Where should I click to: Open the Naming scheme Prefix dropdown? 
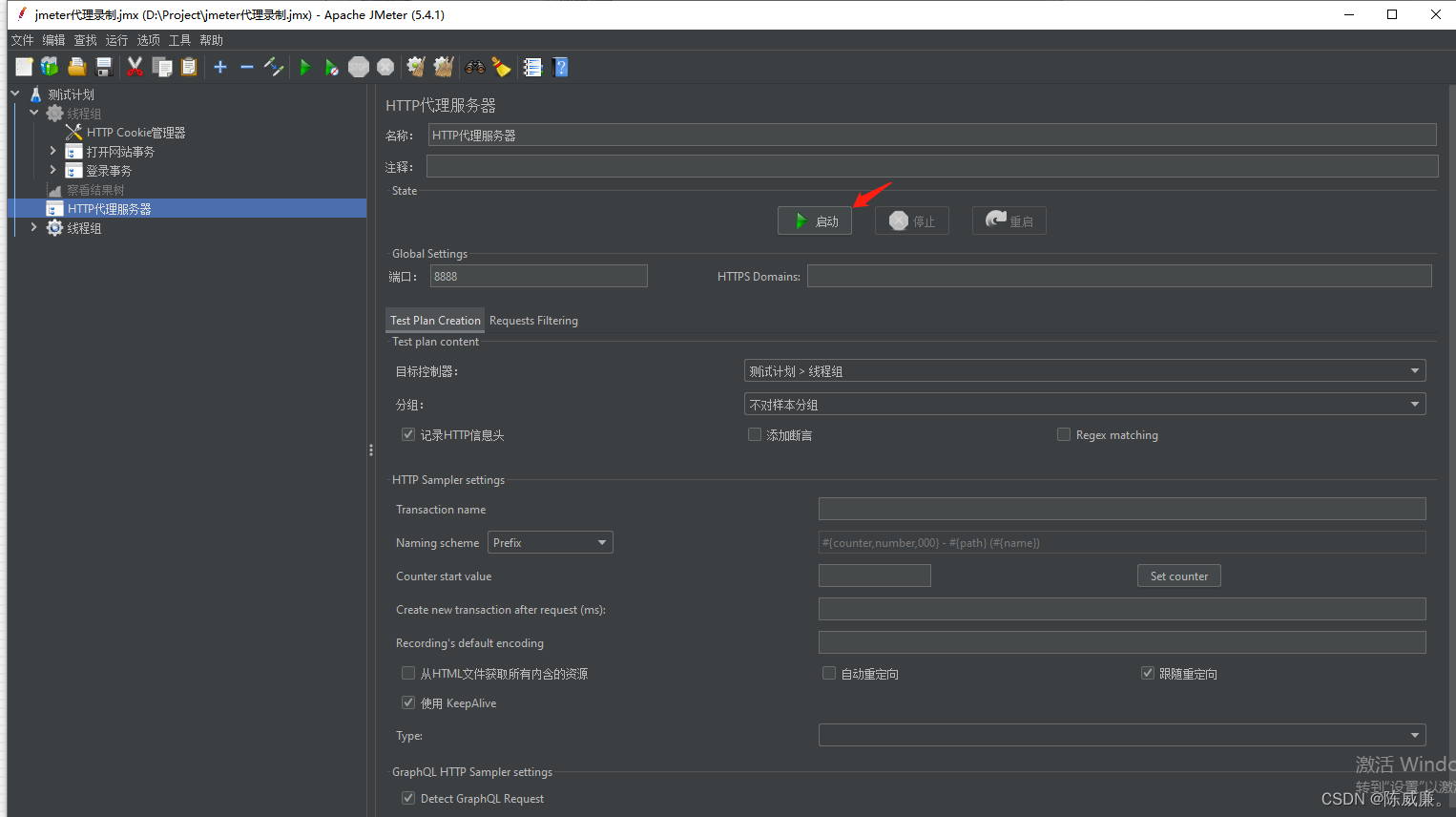pos(551,542)
